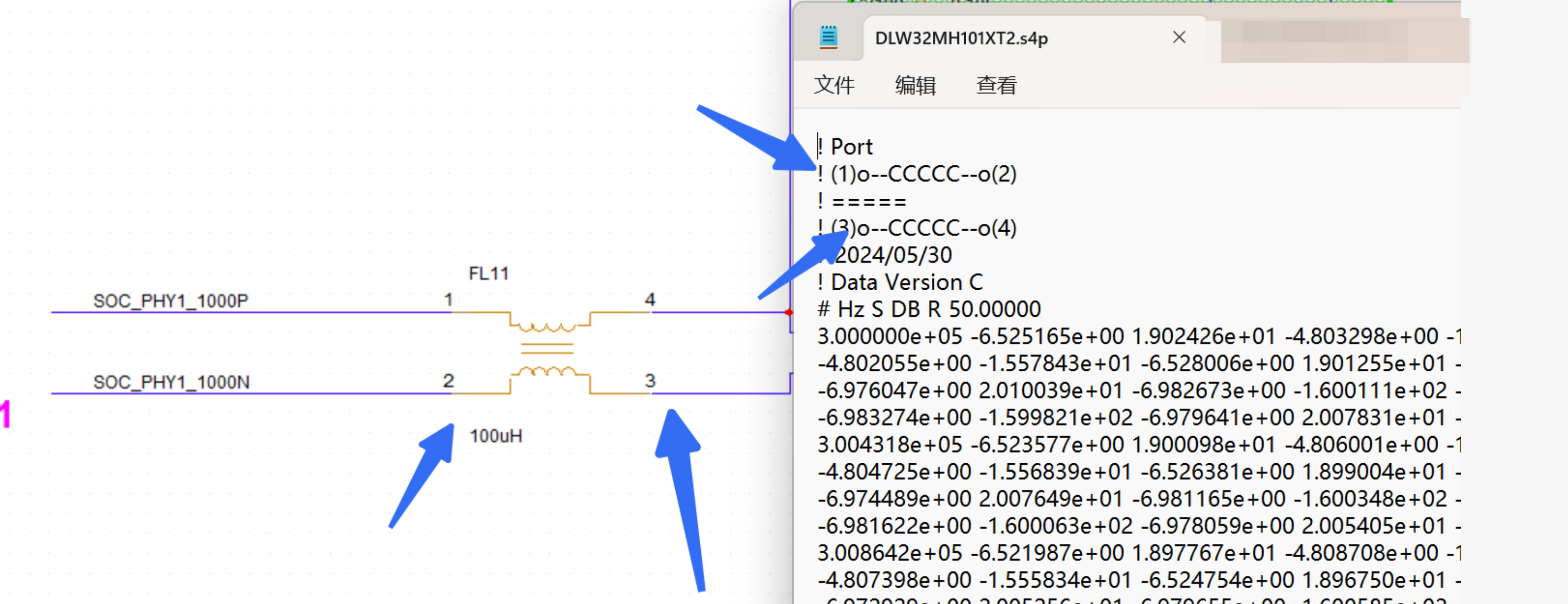Image resolution: width=1568 pixels, height=604 pixels.
Task: Click the FL11 reference designator label
Action: pos(488,274)
